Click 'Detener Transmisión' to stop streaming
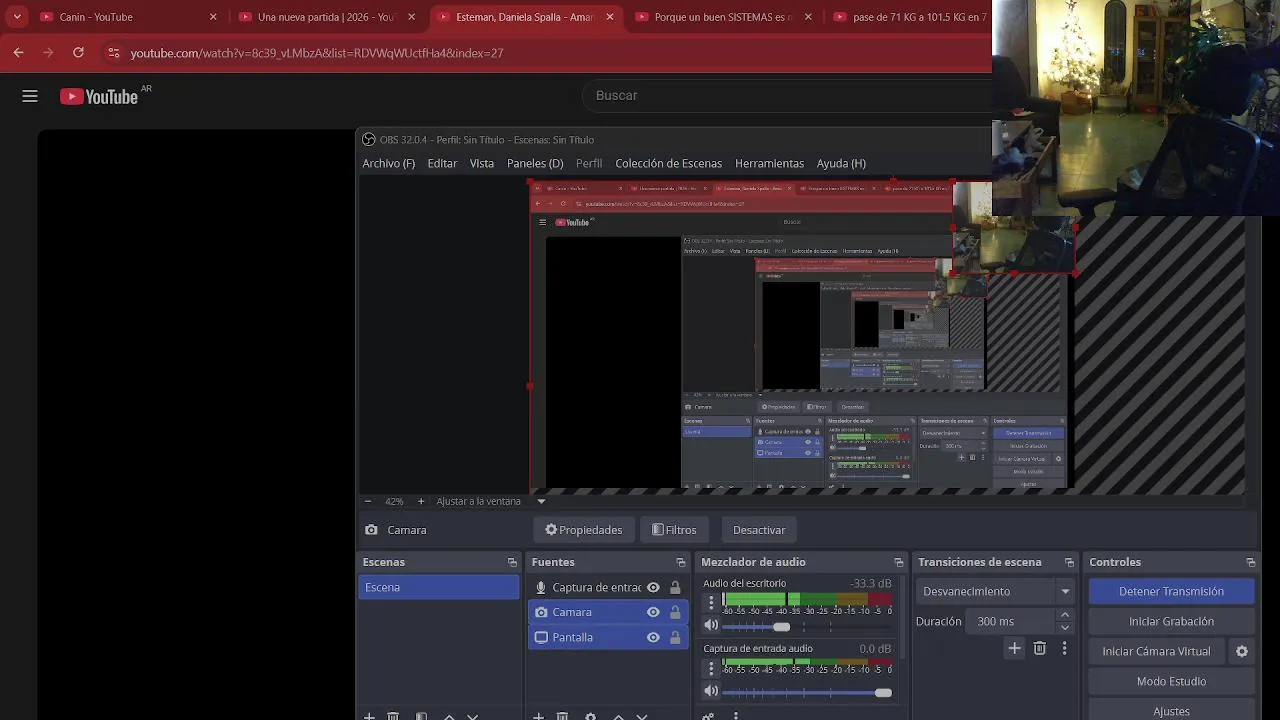 coord(1171,591)
